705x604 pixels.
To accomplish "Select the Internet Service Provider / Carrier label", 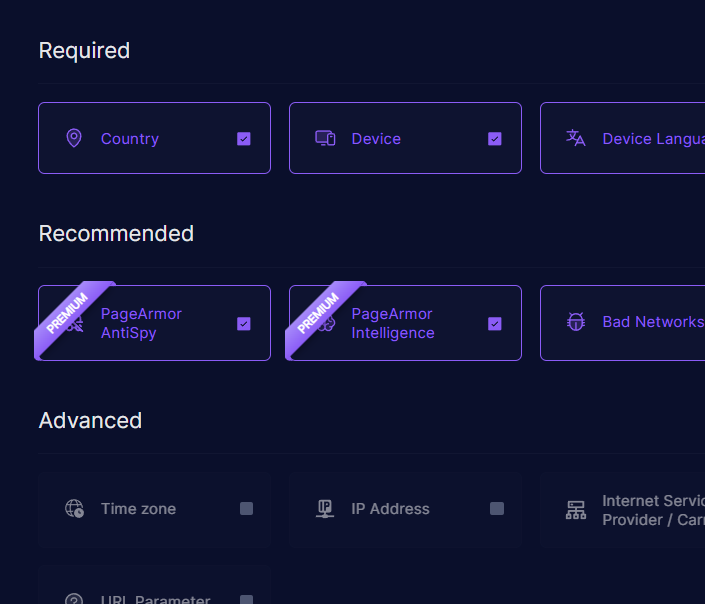I will pyautogui.click(x=654, y=510).
